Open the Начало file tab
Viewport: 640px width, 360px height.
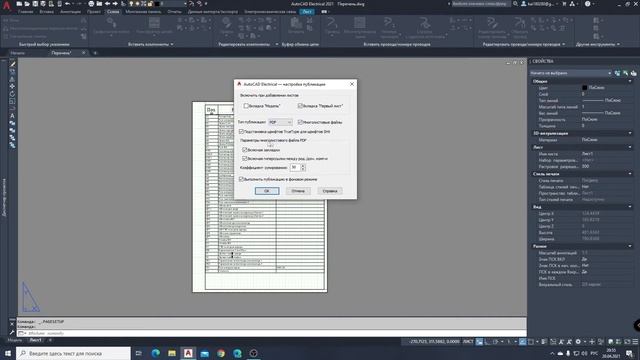(x=18, y=53)
